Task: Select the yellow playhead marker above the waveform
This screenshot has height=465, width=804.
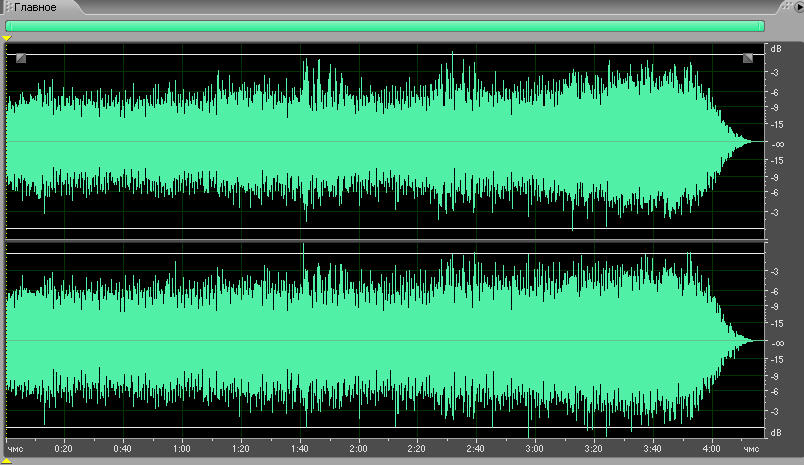Action: point(7,39)
